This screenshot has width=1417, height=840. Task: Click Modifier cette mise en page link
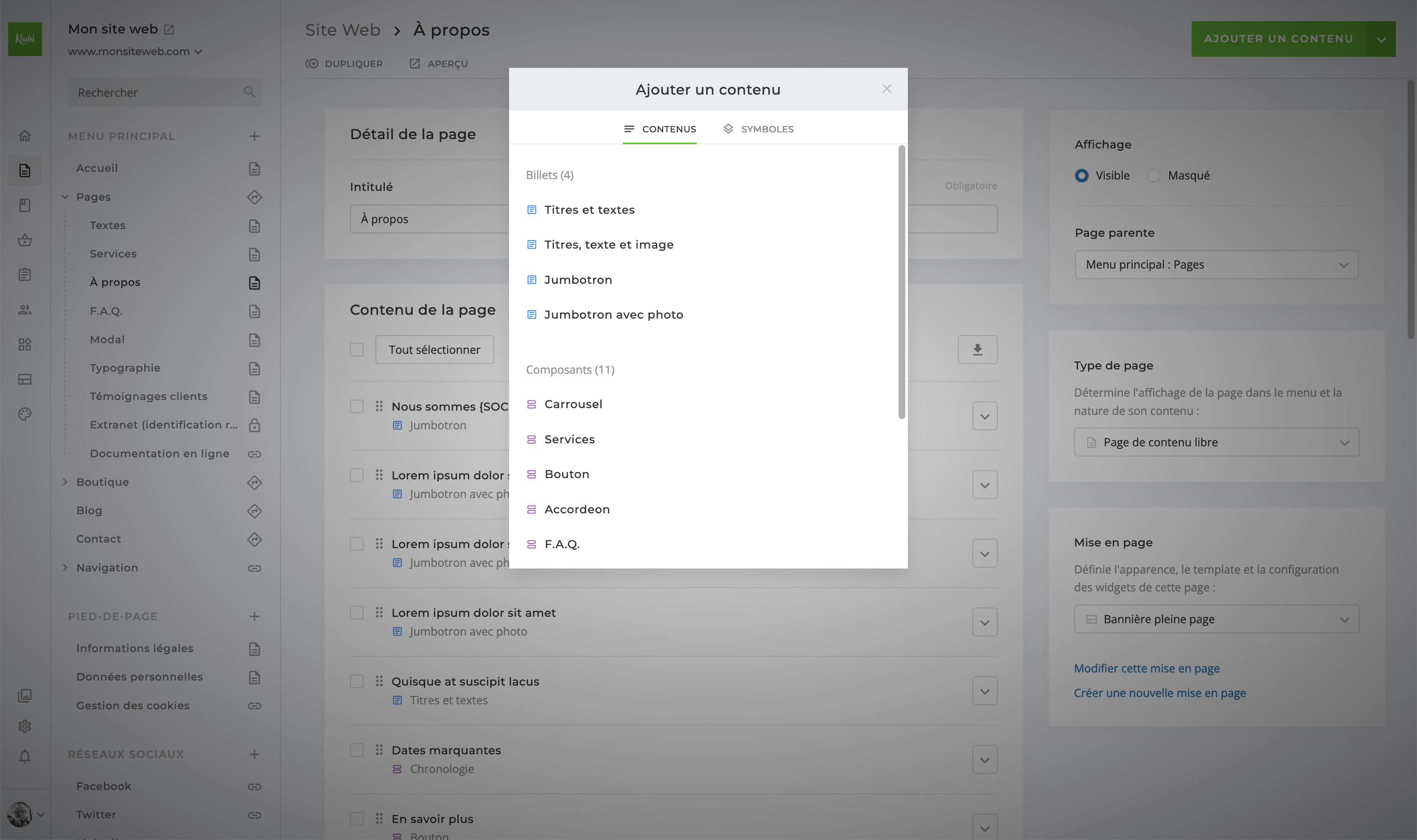(x=1146, y=669)
